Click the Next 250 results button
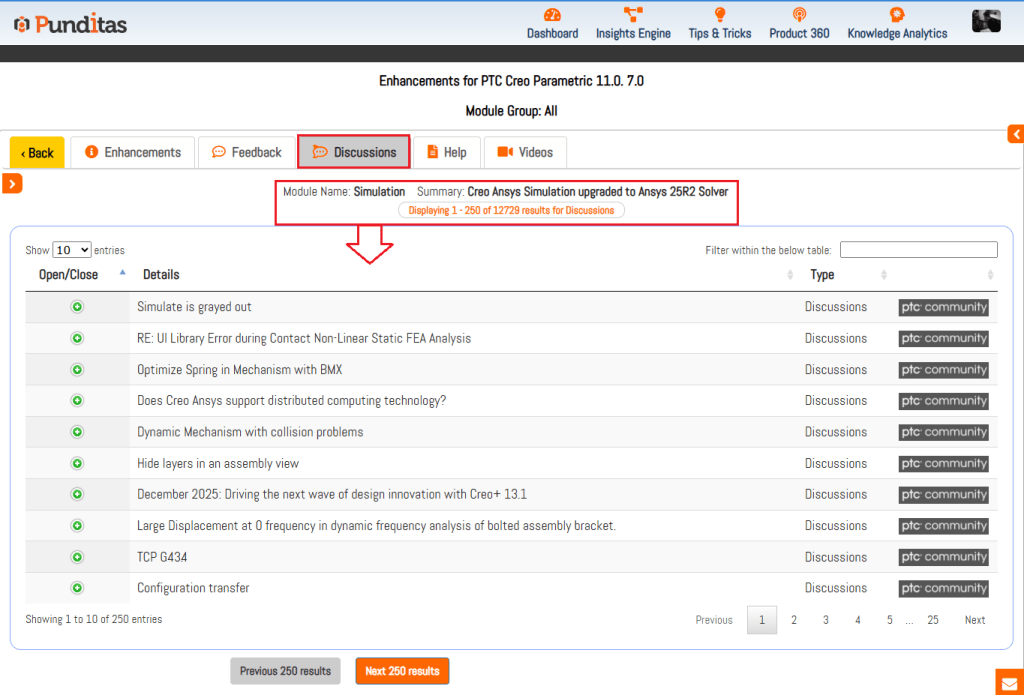 402,671
